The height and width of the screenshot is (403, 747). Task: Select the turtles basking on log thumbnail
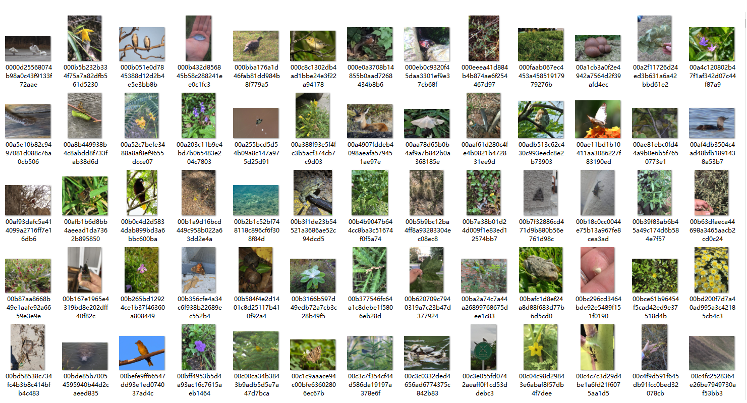coord(427,353)
